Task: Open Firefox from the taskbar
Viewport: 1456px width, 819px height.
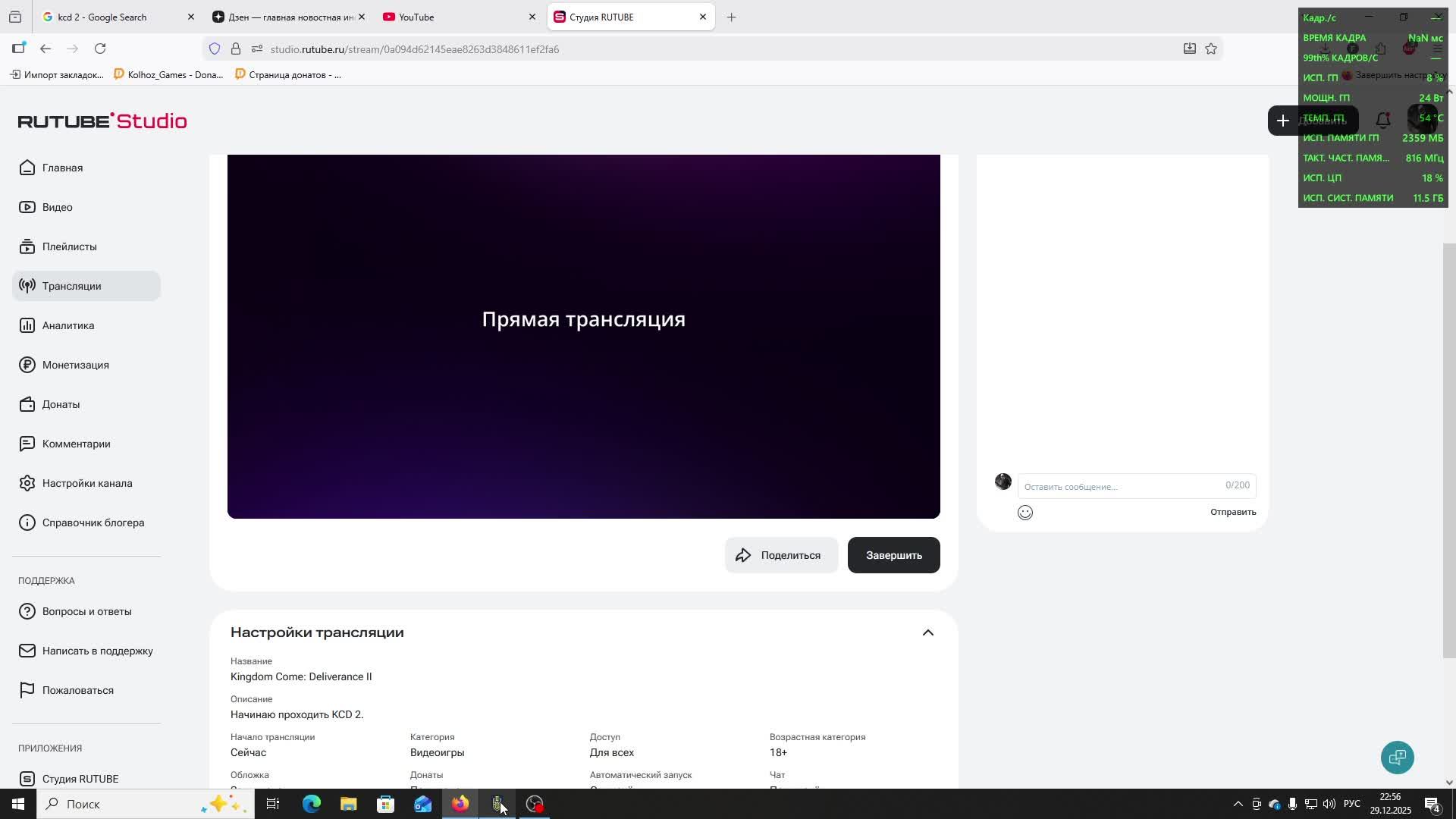Action: tap(460, 804)
